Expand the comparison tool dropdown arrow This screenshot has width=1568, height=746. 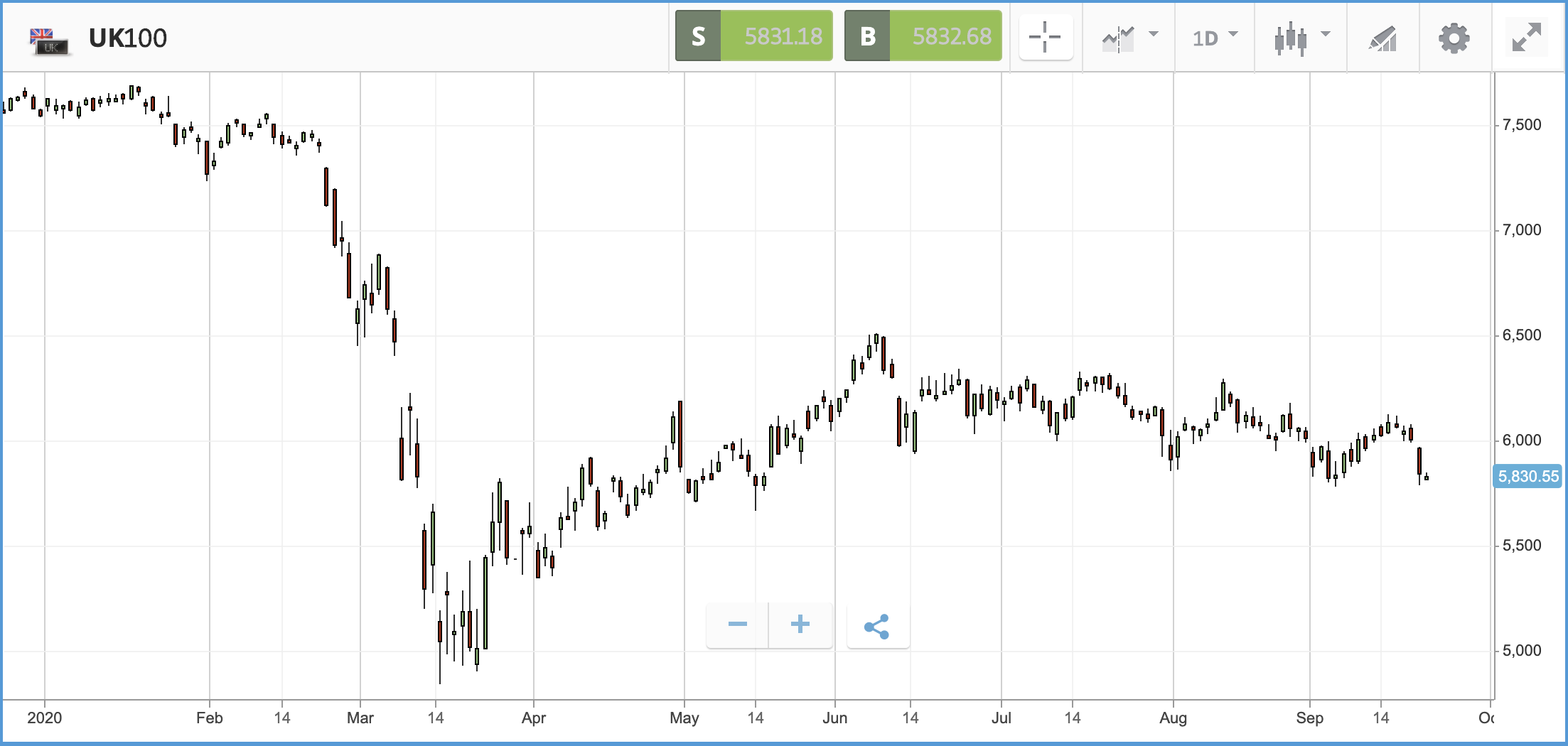1154,34
